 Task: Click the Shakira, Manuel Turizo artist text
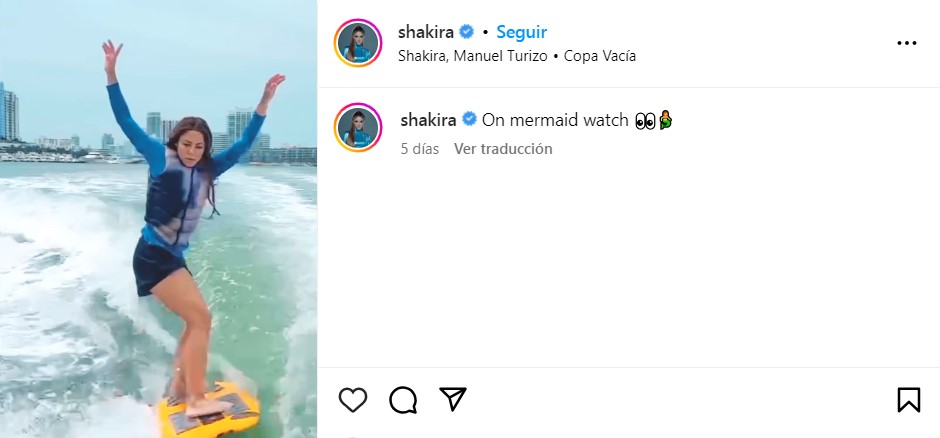[472, 56]
